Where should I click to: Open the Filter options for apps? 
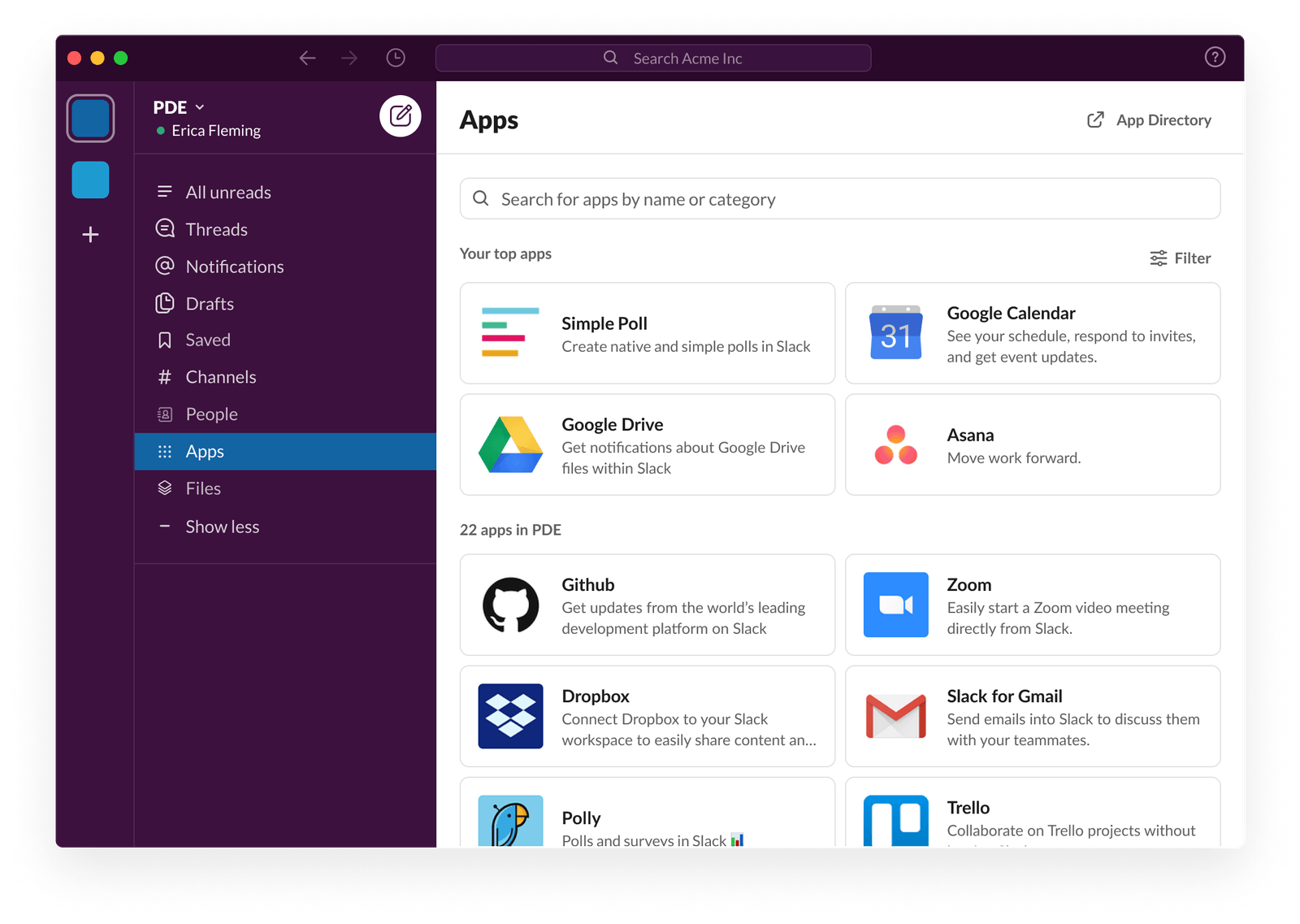coord(1180,258)
